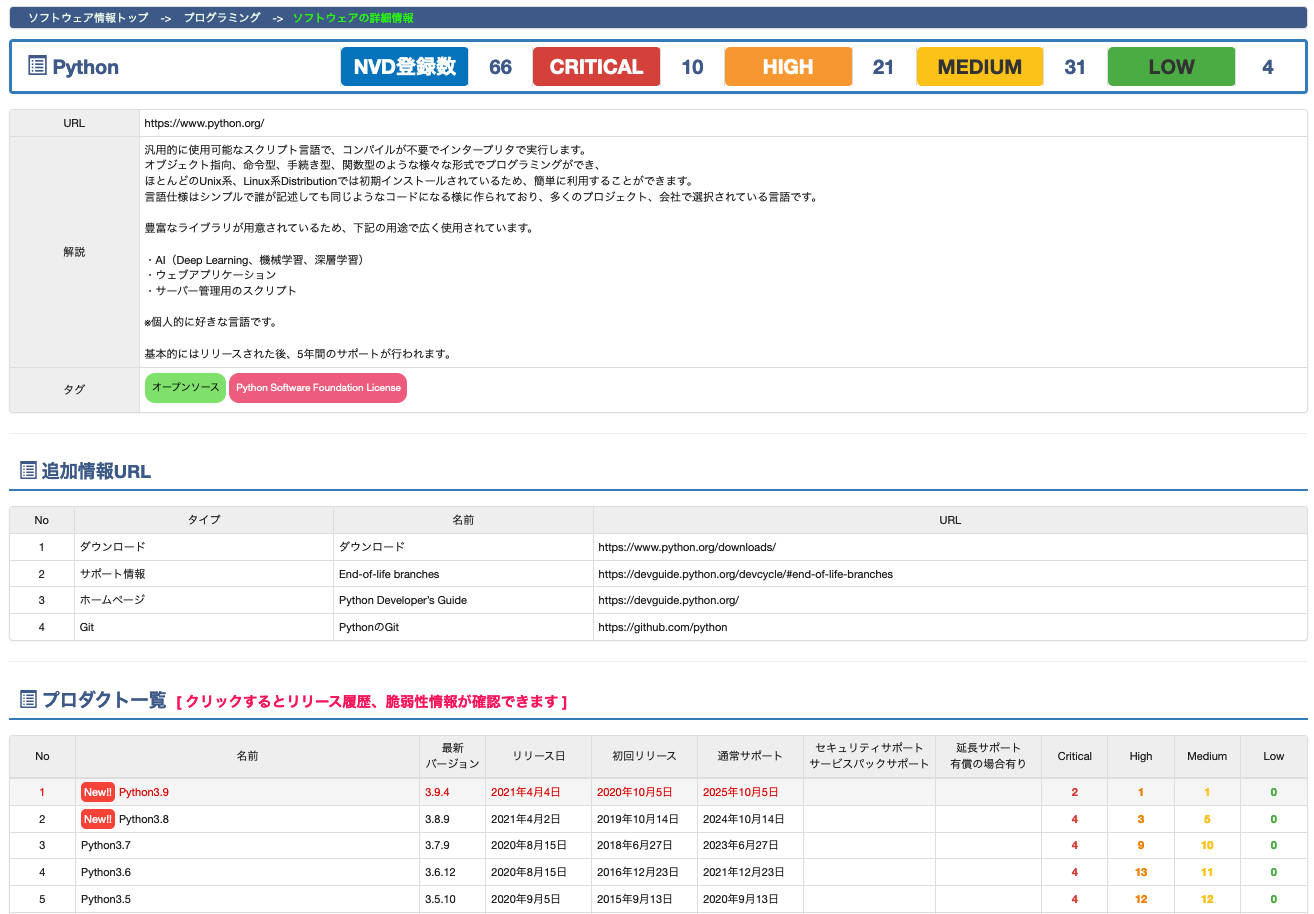Open https://www.python.org/ URL
The image size is (1314, 914).
click(x=204, y=124)
